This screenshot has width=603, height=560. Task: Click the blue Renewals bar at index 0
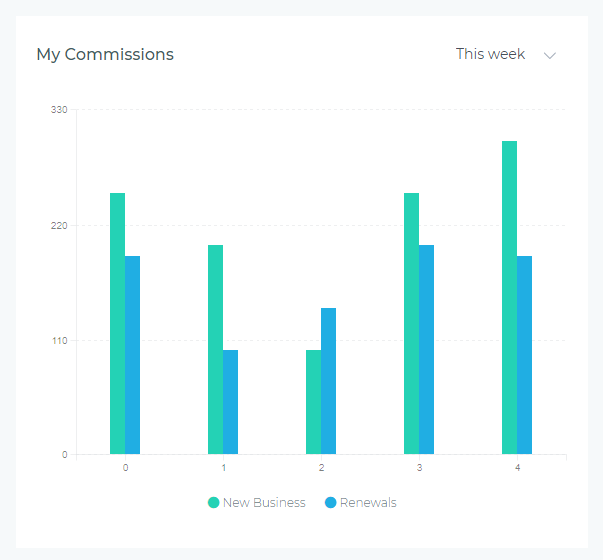coord(132,355)
